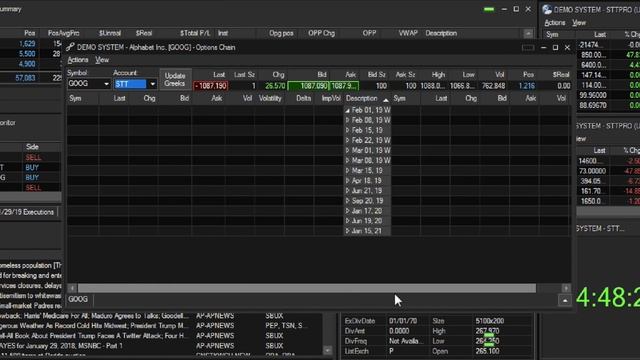The image size is (640, 360).
Task: Click the 14600 Last value in STTPRO
Action: (x=588, y=161)
